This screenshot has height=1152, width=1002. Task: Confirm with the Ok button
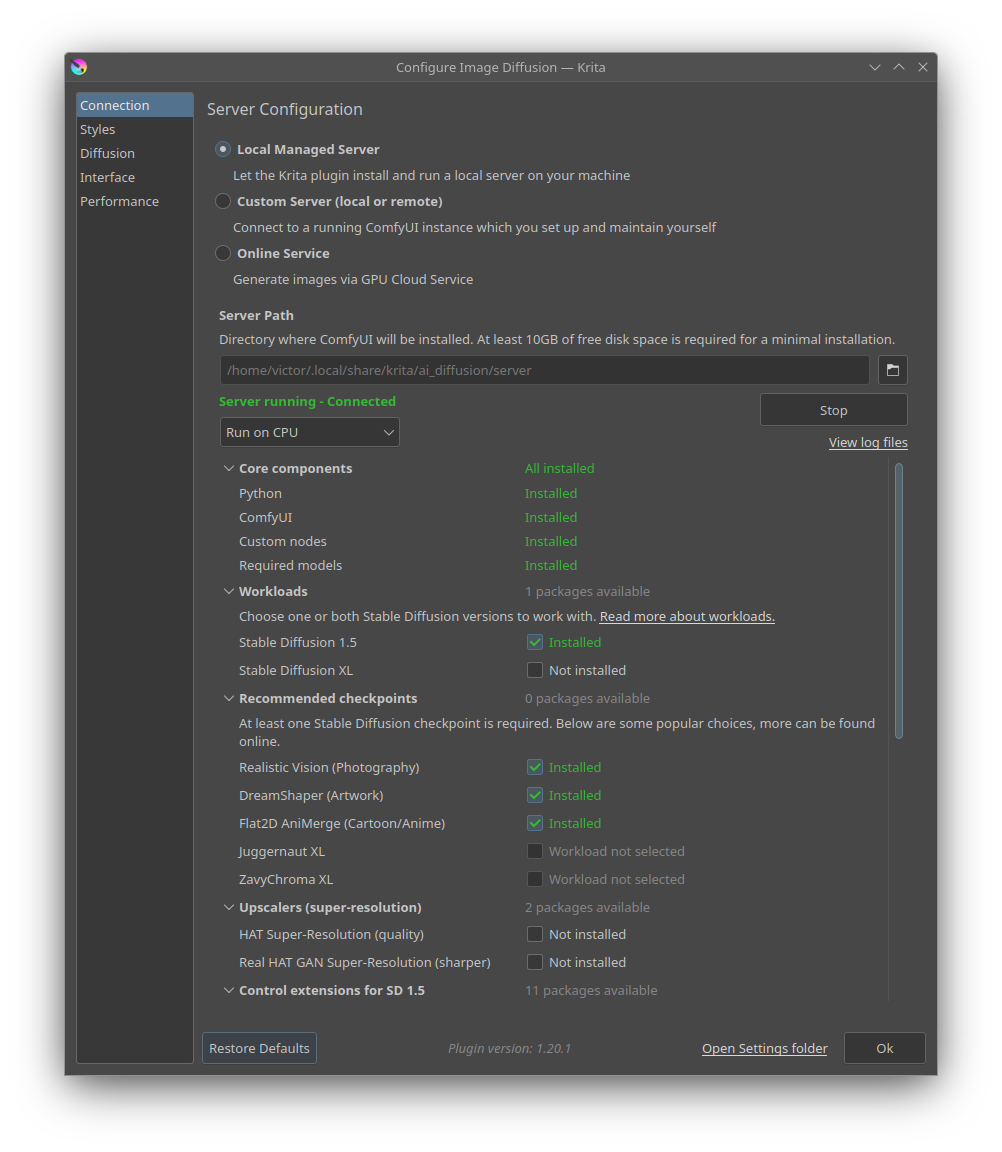pos(884,1048)
